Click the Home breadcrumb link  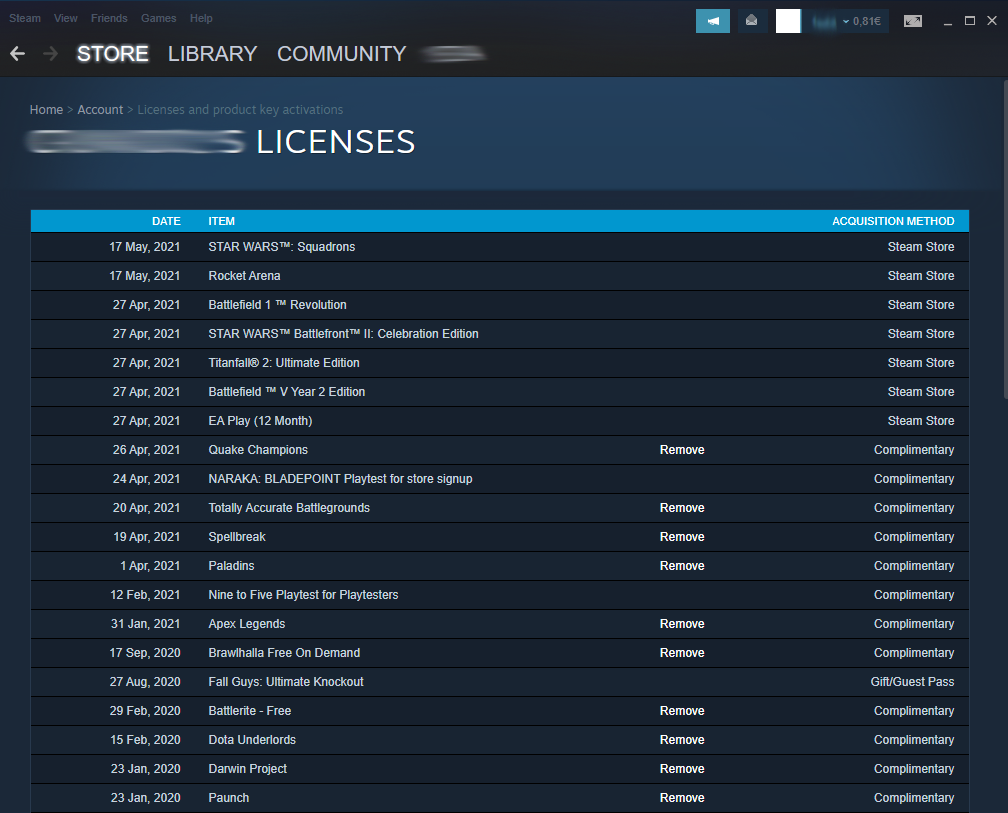point(46,110)
